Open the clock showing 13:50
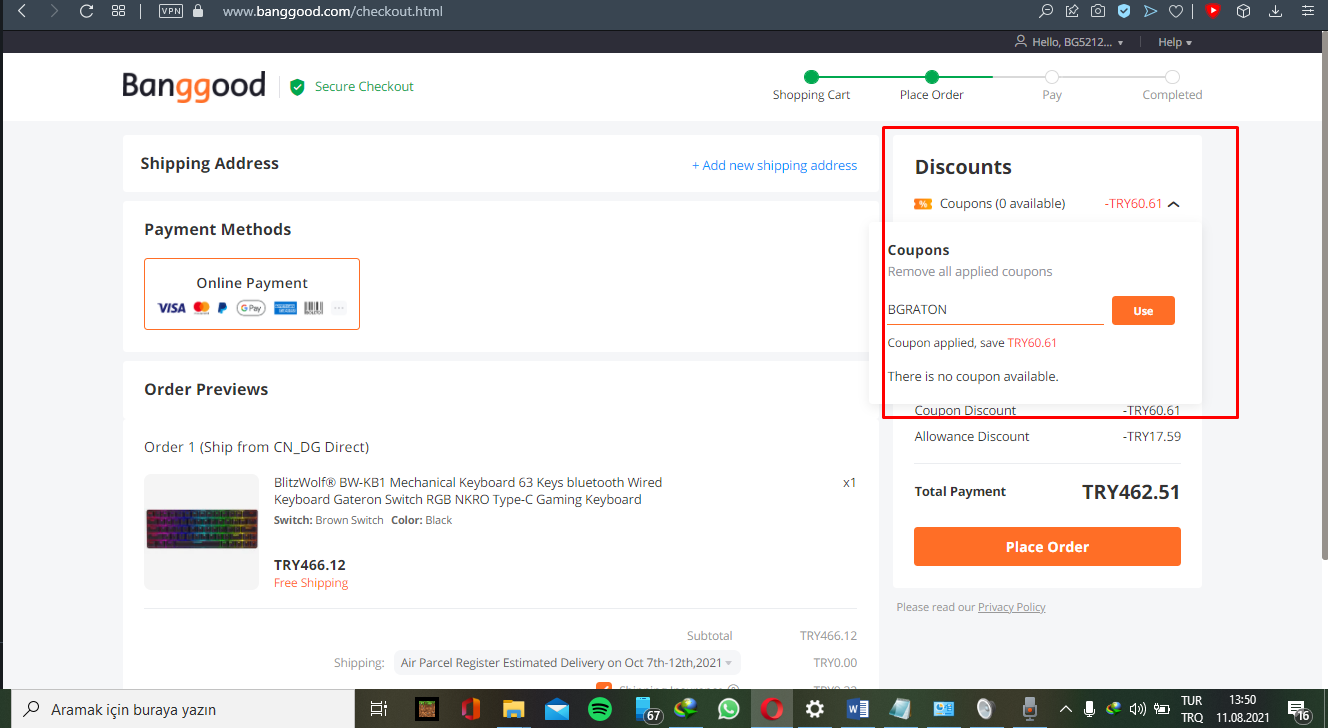The height and width of the screenshot is (728, 1328). [x=1243, y=709]
